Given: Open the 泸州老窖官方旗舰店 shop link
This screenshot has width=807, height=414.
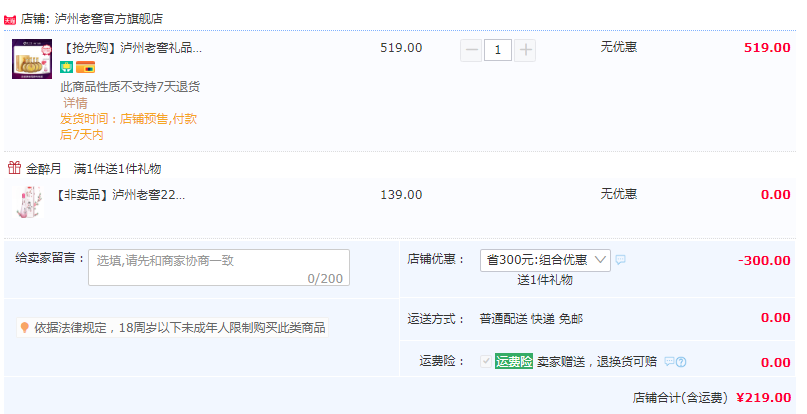Looking at the screenshot, I should (x=109, y=19).
